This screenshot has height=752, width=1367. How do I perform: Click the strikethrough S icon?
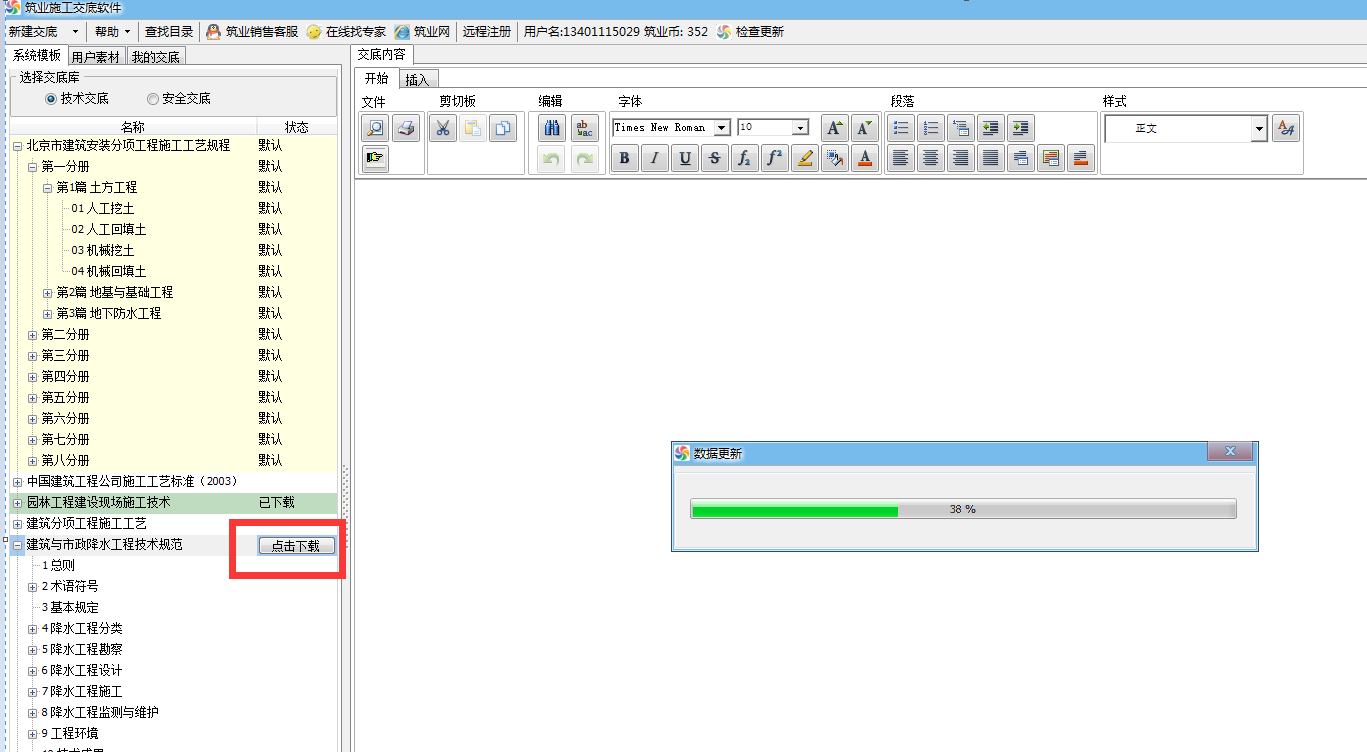coord(714,158)
